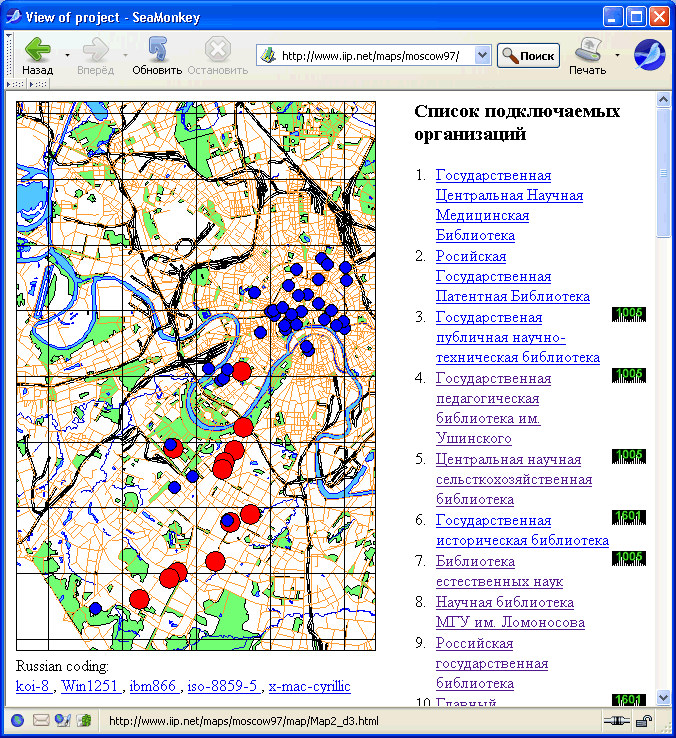Image resolution: width=676 pixels, height=738 pixels.
Task: Open Navigator via status bar globe icon
Action: coord(18,720)
